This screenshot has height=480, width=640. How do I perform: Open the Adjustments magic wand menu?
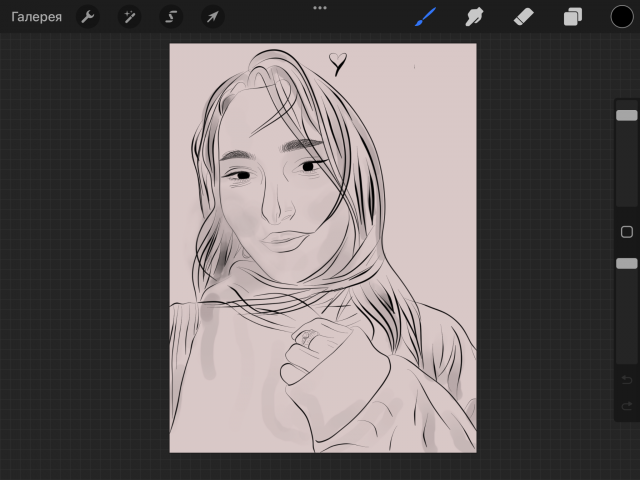[x=129, y=17]
